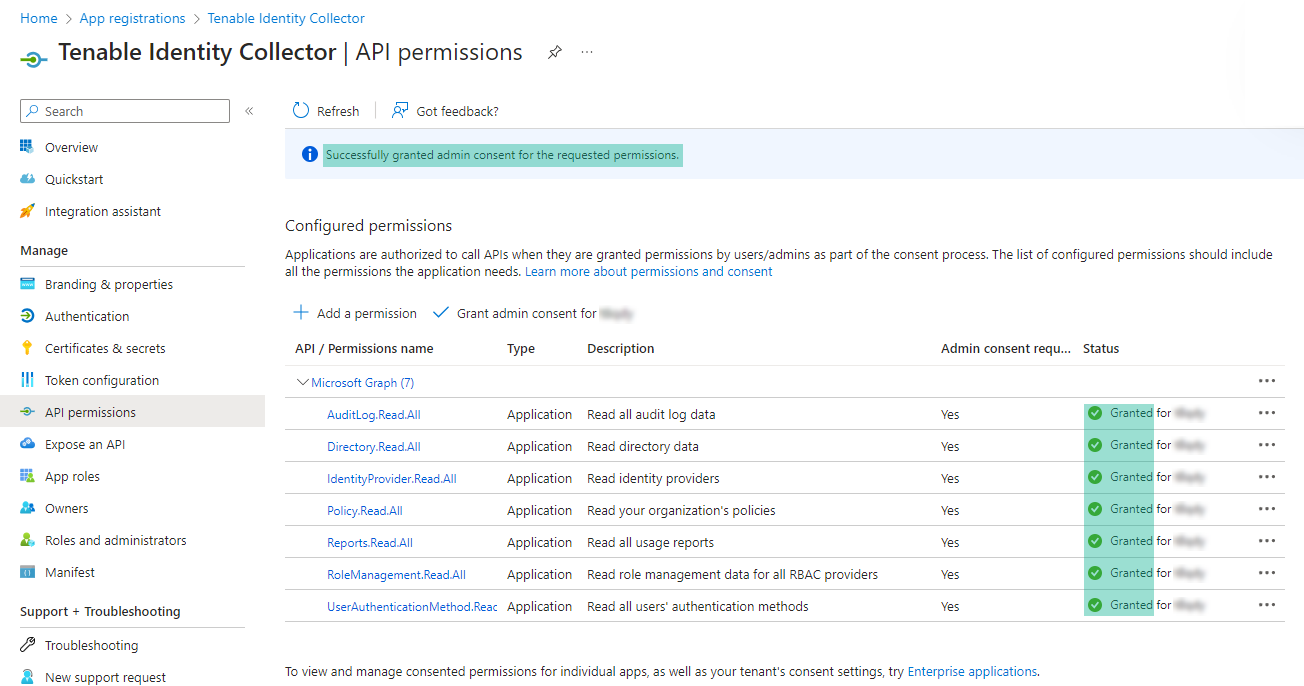The height and width of the screenshot is (686, 1304).
Task: Click the API / Permissions name column header
Action: click(364, 348)
